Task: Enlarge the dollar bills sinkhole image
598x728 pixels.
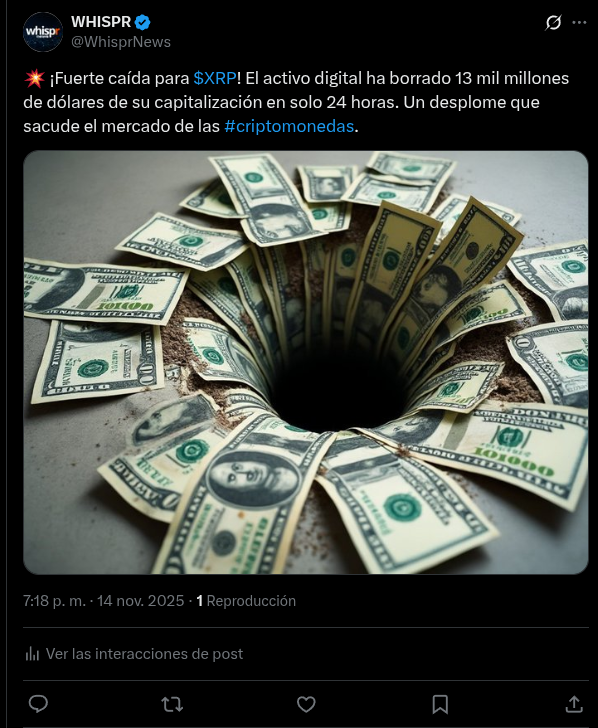Action: click(306, 362)
